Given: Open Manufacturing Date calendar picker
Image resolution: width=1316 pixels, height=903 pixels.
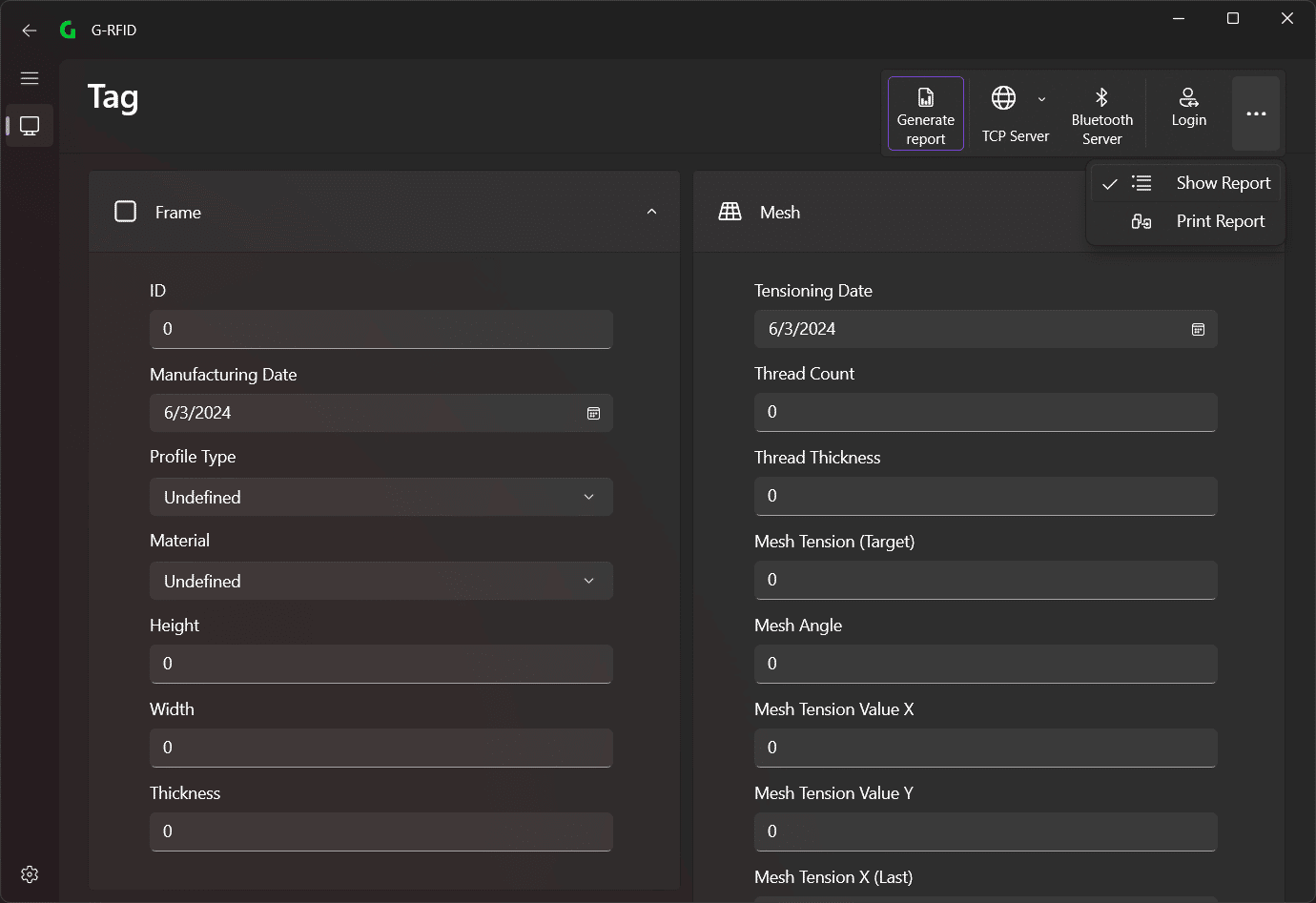Looking at the screenshot, I should [x=593, y=413].
